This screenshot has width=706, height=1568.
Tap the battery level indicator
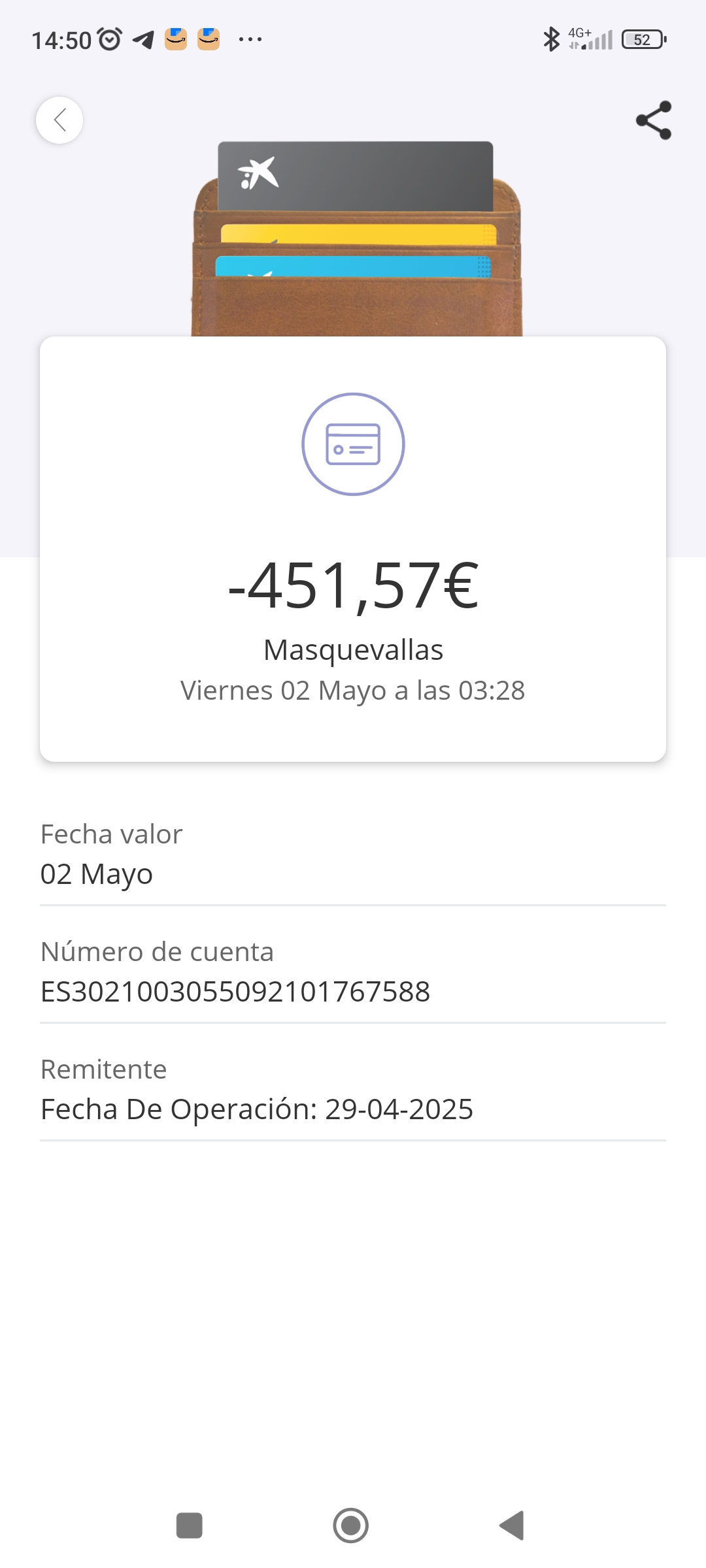(x=644, y=40)
